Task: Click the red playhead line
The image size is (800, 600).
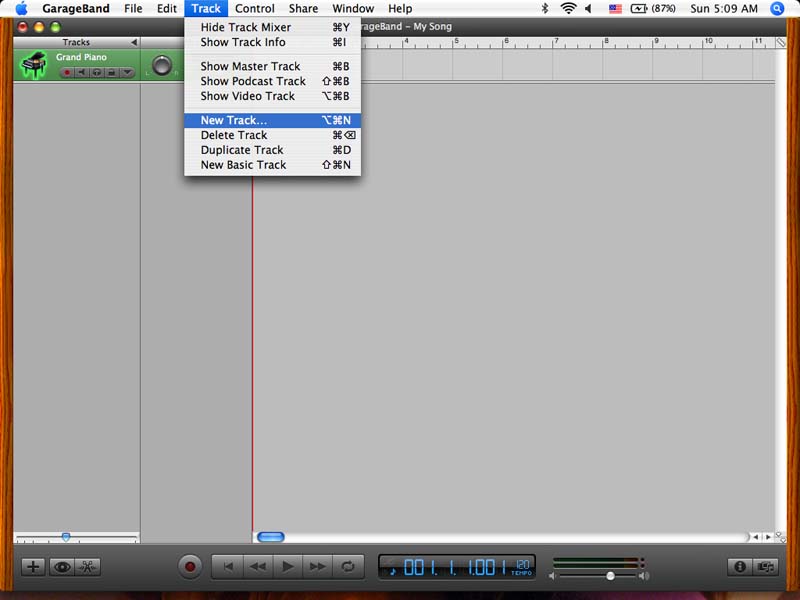Action: (252, 352)
